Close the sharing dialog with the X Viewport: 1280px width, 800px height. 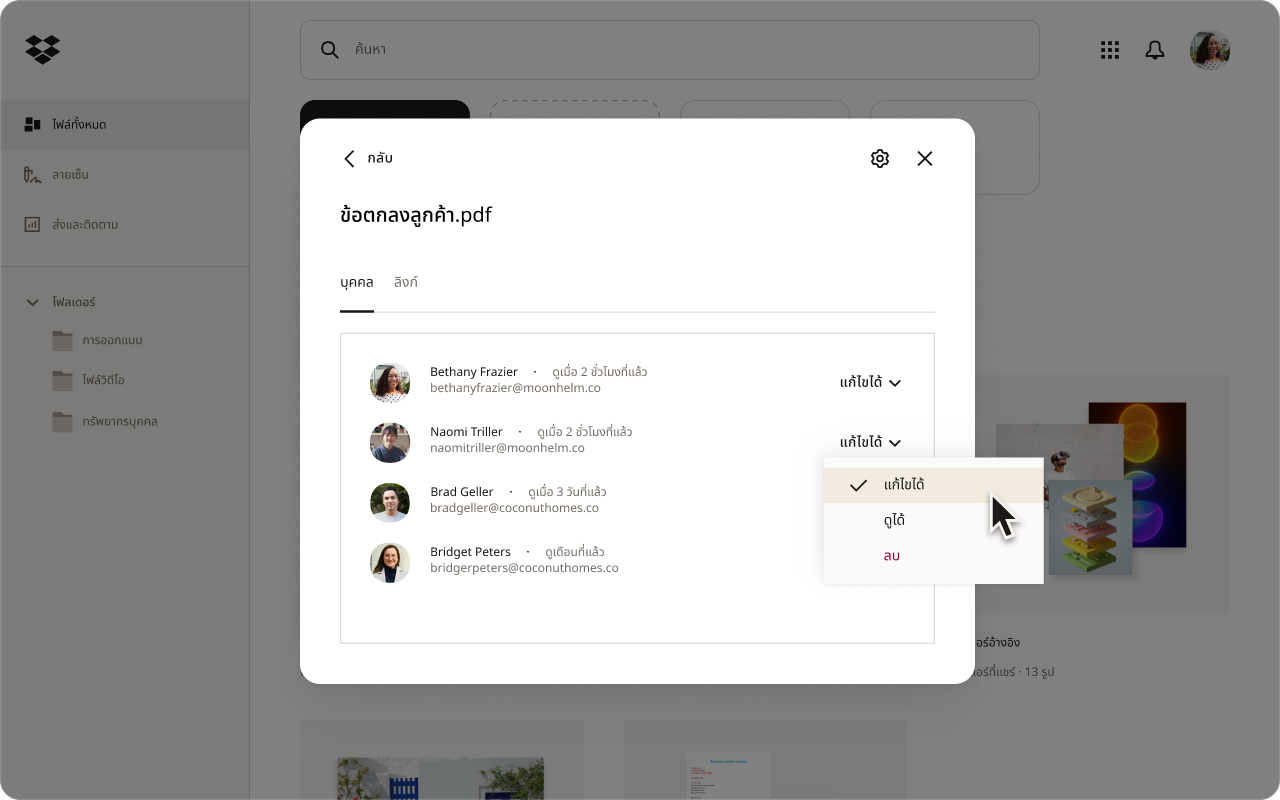coord(925,158)
